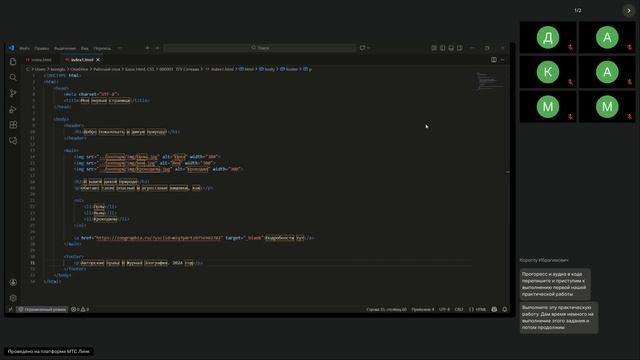This screenshot has width=640, height=360.
Task: Select footer in breadcrumbs
Action: [x=289, y=69]
